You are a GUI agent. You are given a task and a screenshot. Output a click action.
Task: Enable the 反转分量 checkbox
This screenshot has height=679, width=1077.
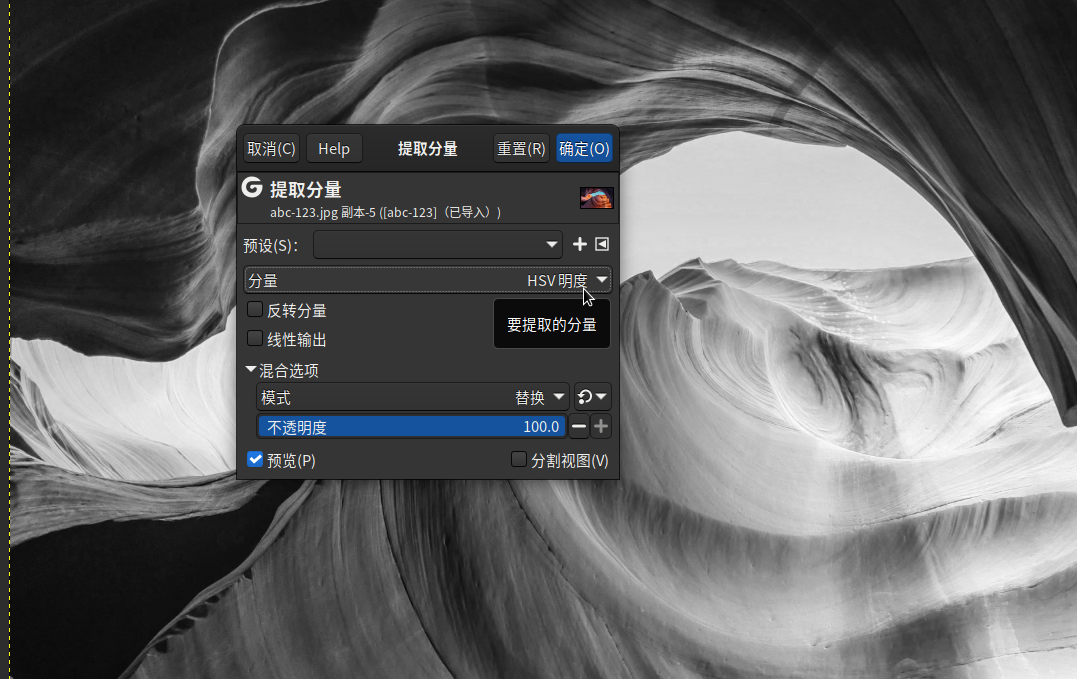tap(255, 309)
